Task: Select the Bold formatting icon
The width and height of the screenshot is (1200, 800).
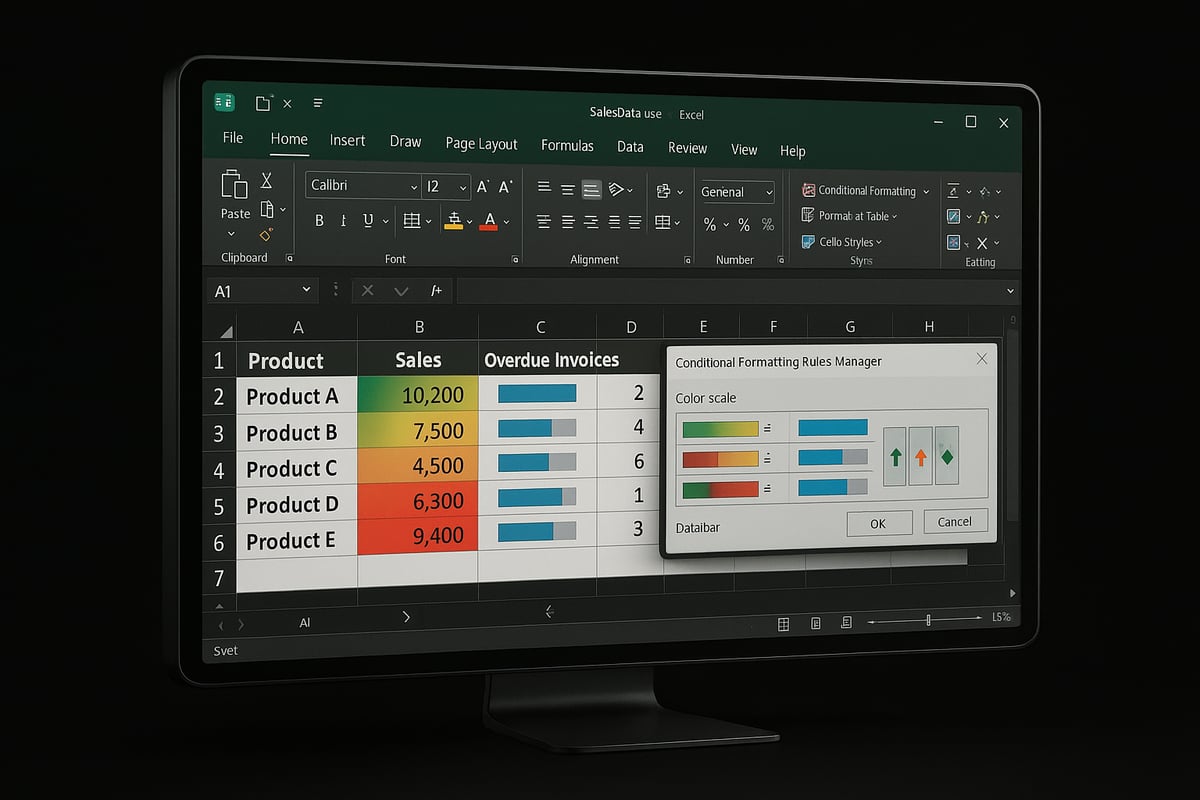Action: [x=318, y=220]
